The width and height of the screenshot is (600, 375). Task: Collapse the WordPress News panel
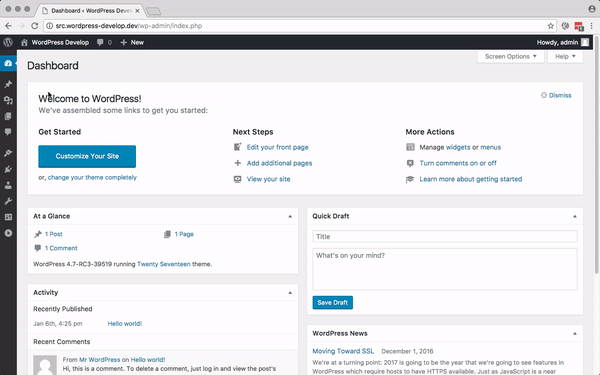tap(574, 334)
